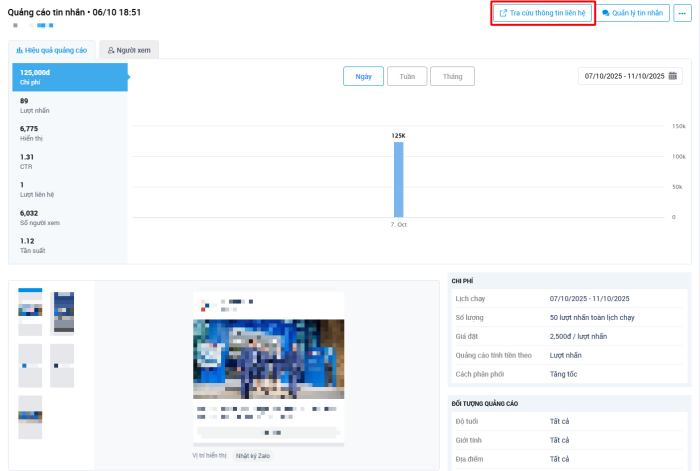This screenshot has height=471, width=700.
Task: Switch to Người xem tab
Action: tap(129, 49)
